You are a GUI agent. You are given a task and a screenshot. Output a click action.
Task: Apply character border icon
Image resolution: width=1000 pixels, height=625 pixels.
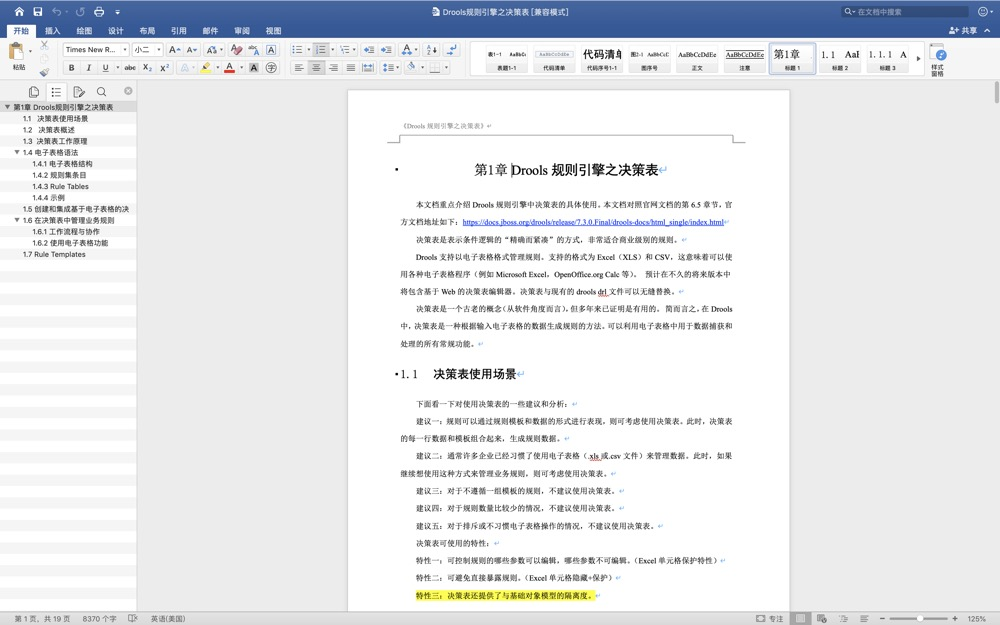tap(271, 49)
